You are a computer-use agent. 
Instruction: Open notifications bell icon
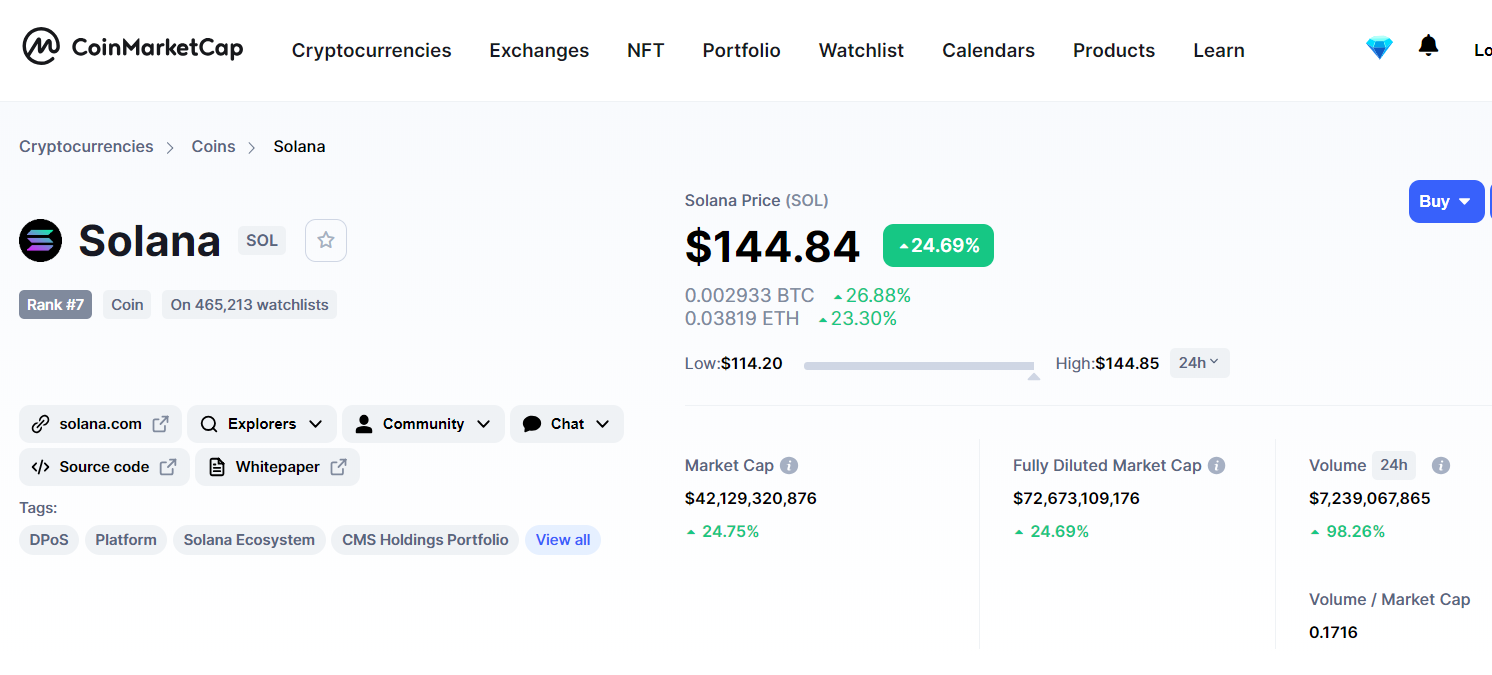tap(1429, 46)
